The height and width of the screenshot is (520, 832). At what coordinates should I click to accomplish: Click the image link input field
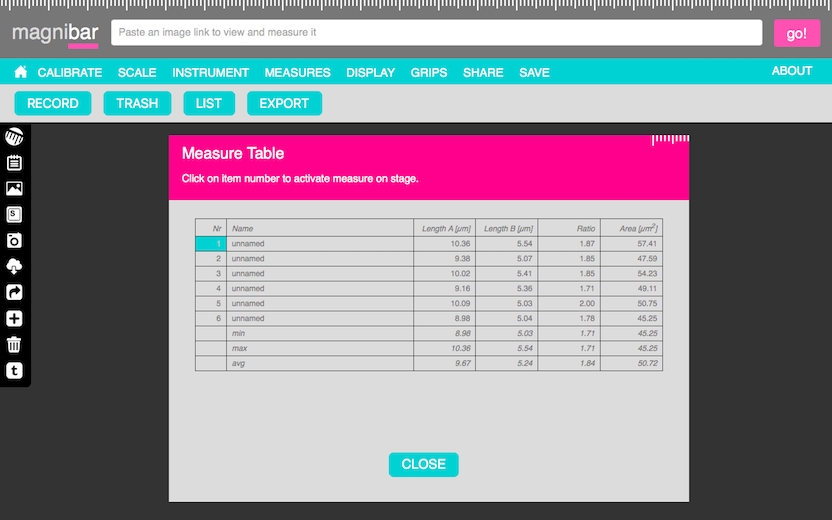click(436, 33)
